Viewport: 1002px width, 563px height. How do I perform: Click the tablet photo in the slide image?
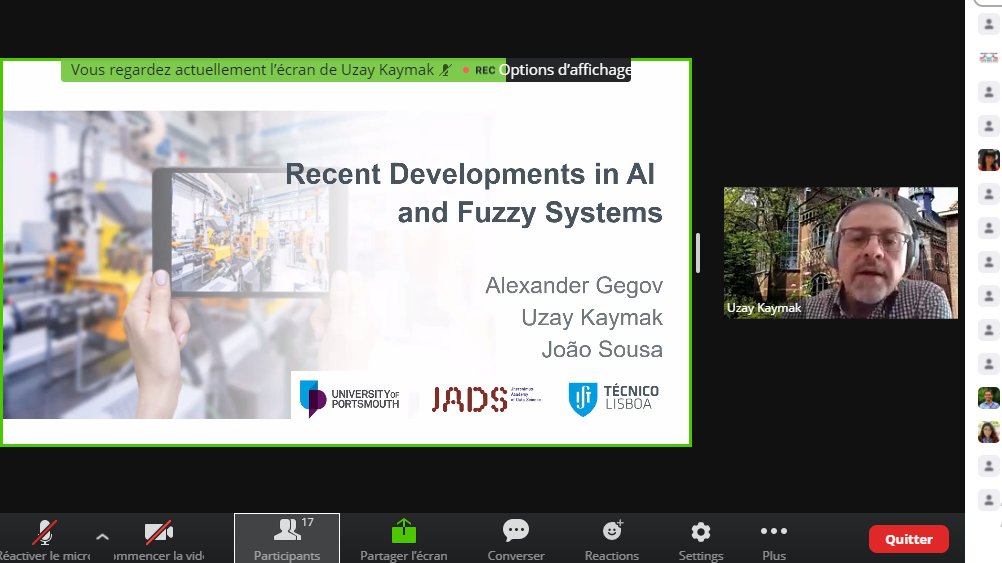coord(249,233)
